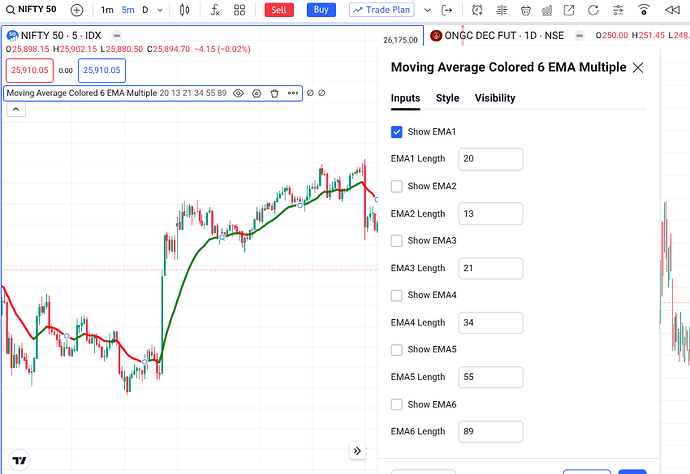This screenshot has height=474, width=690.
Task: Uncheck the Show EMA1 checkbox
Action: [x=397, y=132]
